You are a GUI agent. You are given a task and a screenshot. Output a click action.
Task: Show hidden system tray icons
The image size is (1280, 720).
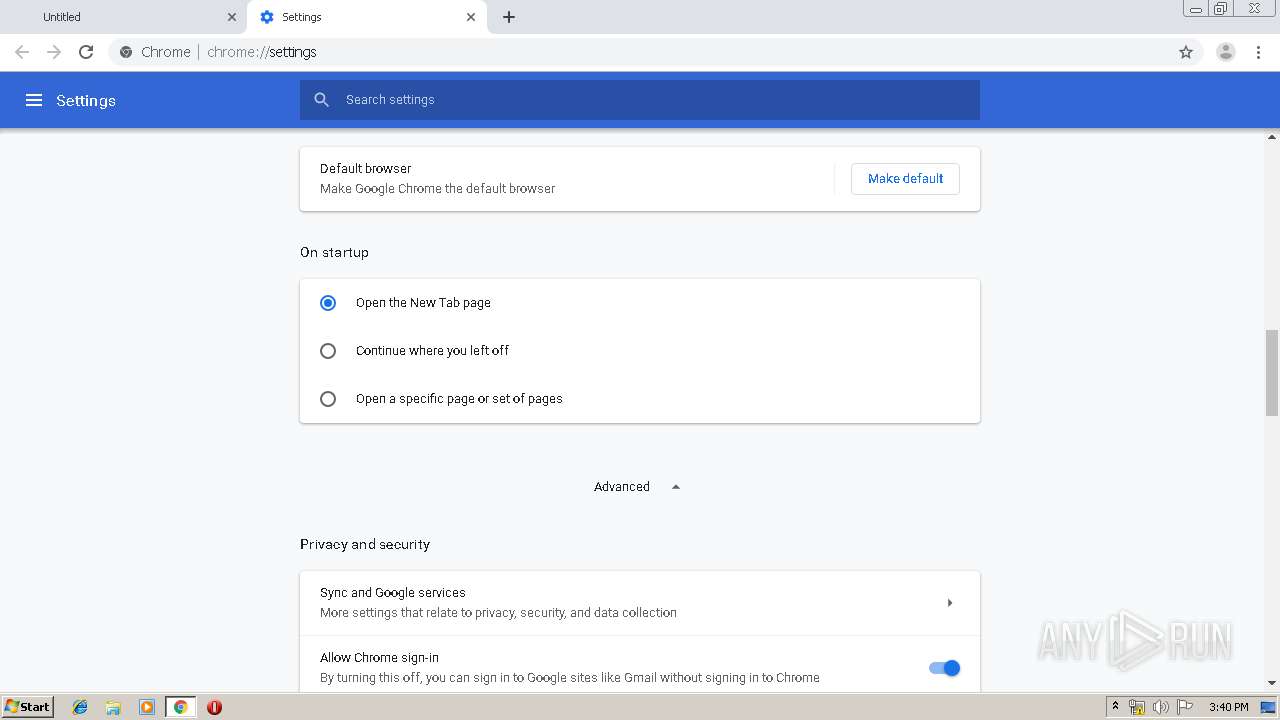1116,707
